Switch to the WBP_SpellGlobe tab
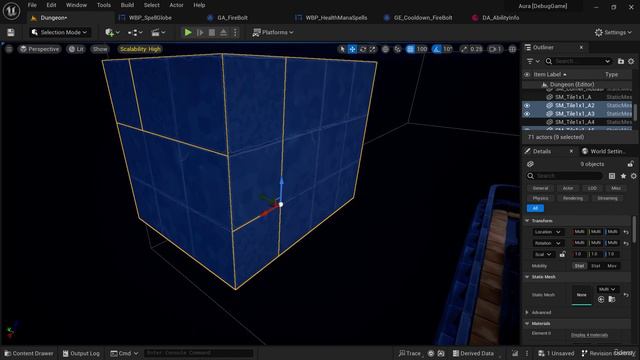640x360 pixels. (150, 18)
